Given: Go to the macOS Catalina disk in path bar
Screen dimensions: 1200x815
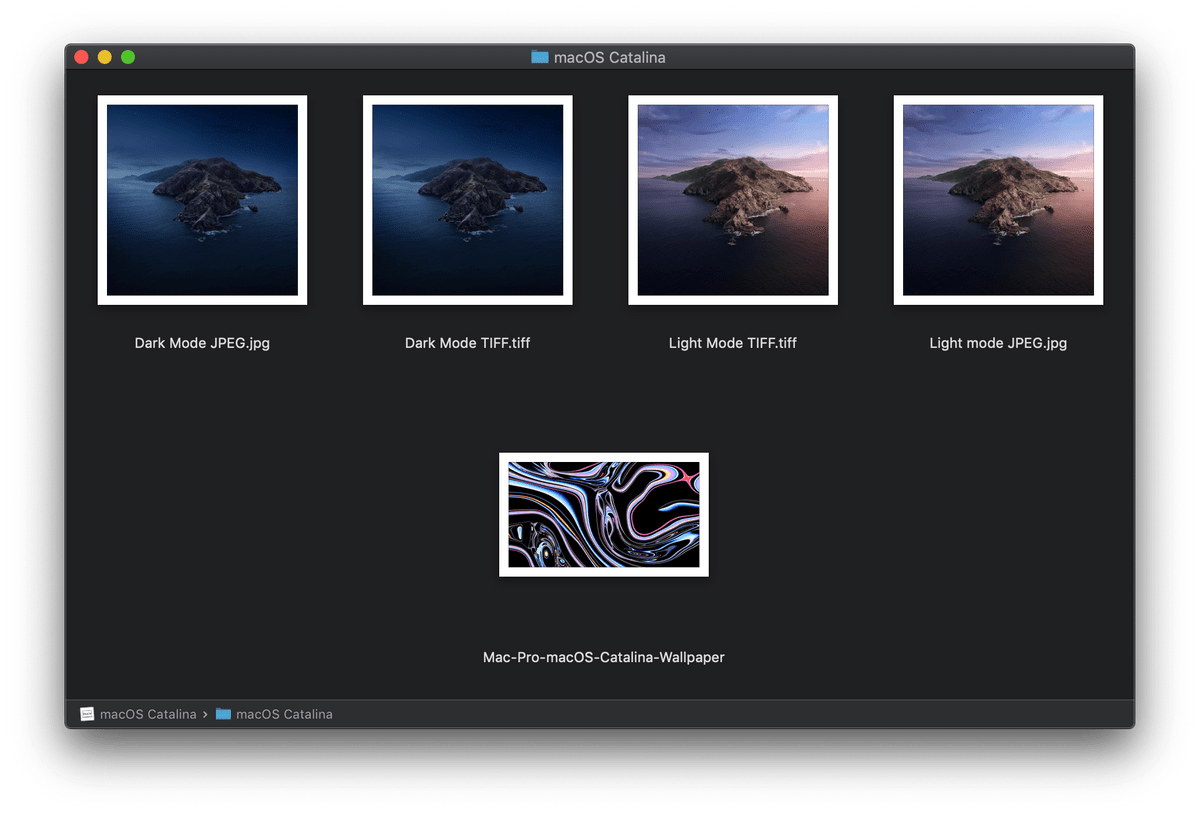Looking at the screenshot, I should click(x=148, y=714).
